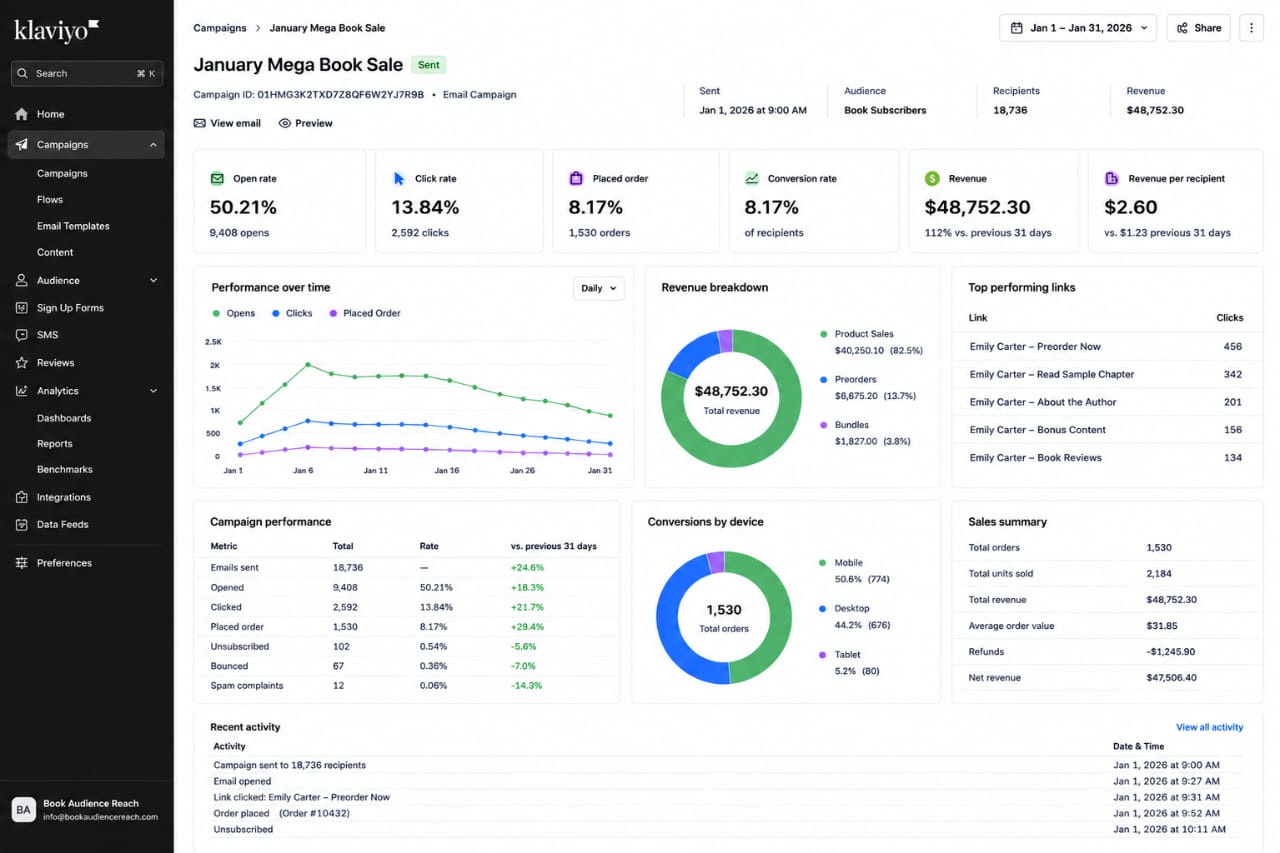
Task: Open Email Templates in the sidebar
Action: click(x=73, y=226)
